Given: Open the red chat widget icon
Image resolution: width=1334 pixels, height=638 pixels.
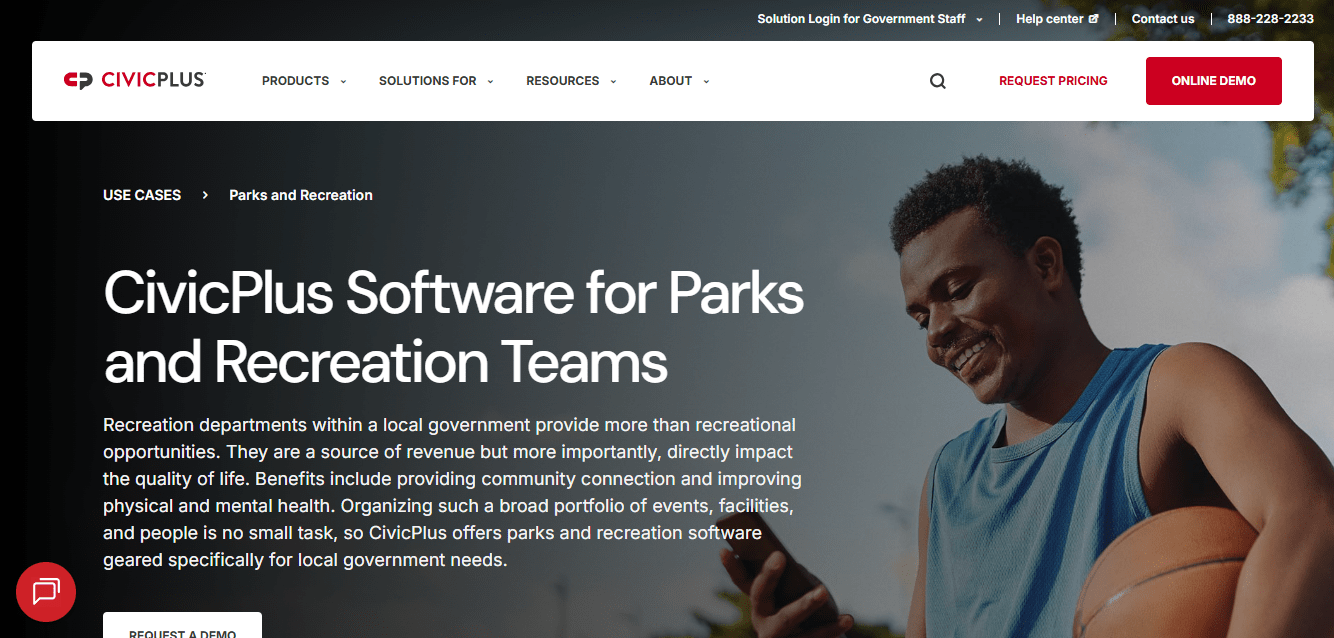Looking at the screenshot, I should point(46,592).
